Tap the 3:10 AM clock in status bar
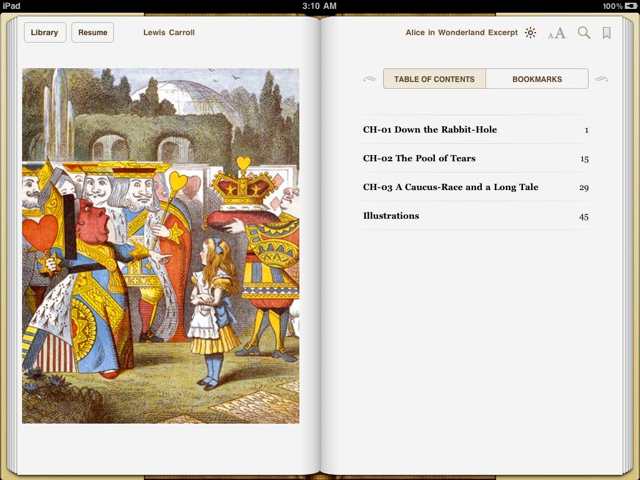 coord(319,6)
